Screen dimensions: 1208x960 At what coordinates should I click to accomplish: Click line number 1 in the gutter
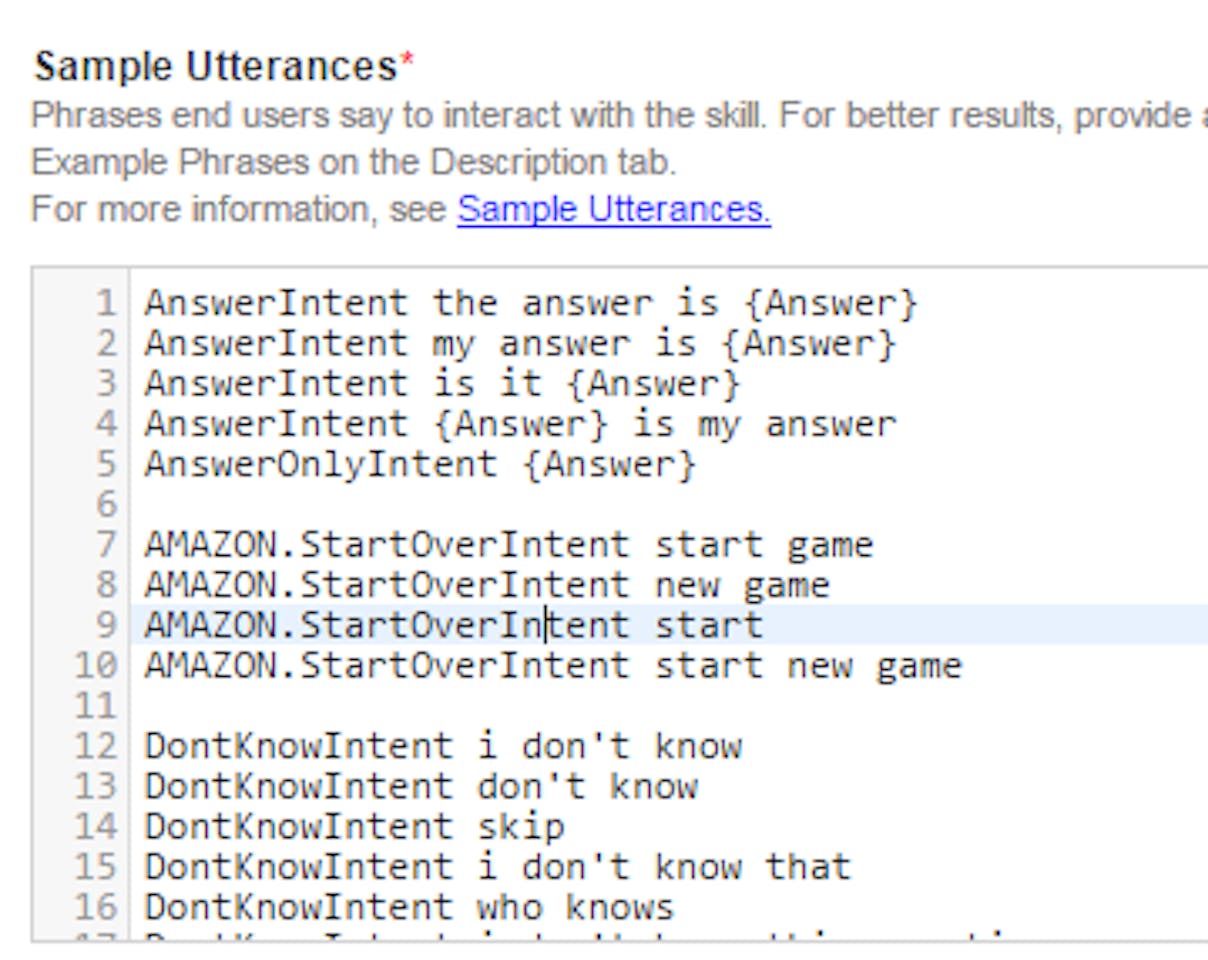point(105,303)
